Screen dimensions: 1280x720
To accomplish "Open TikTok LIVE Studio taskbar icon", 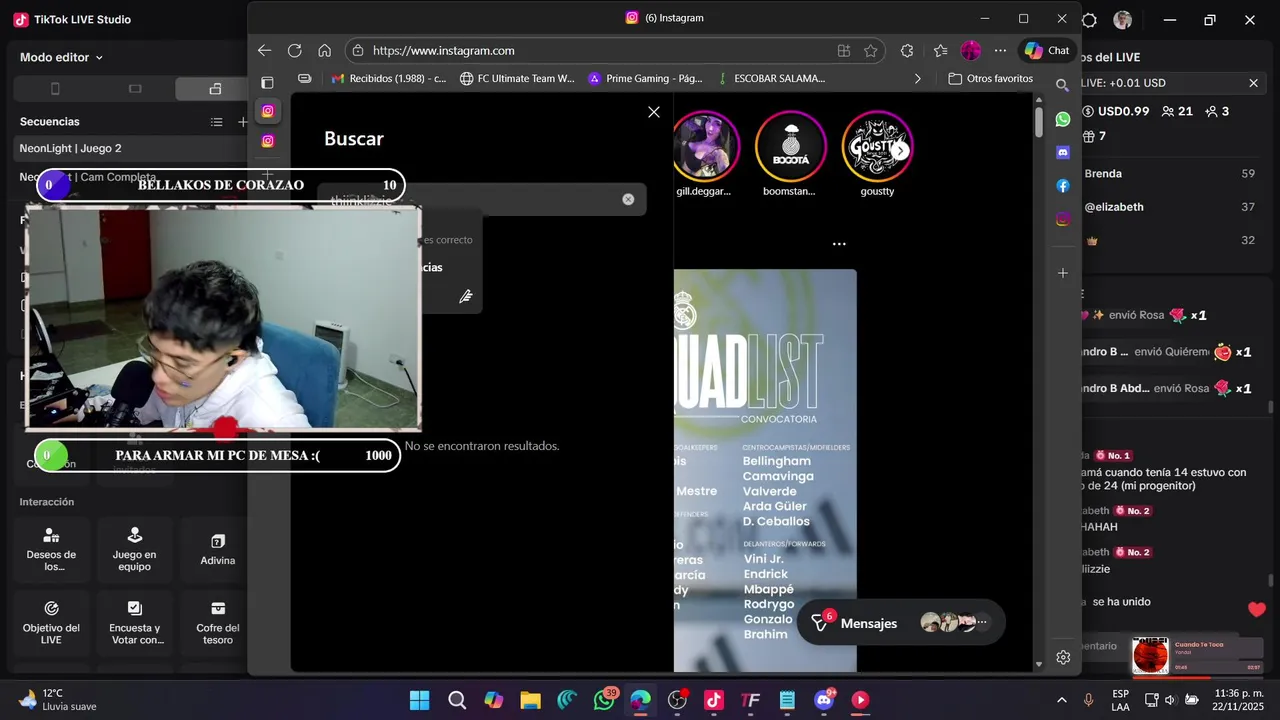I will 713,700.
